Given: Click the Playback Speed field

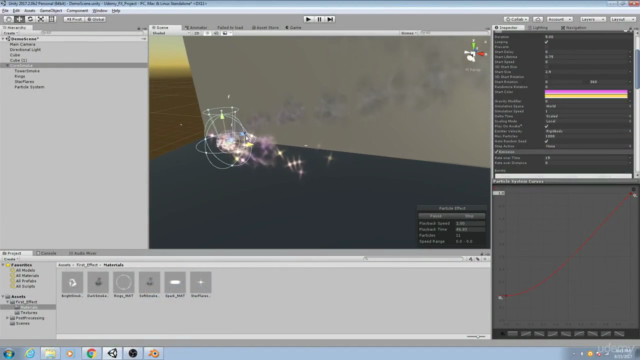Looking at the screenshot, I should 470,223.
